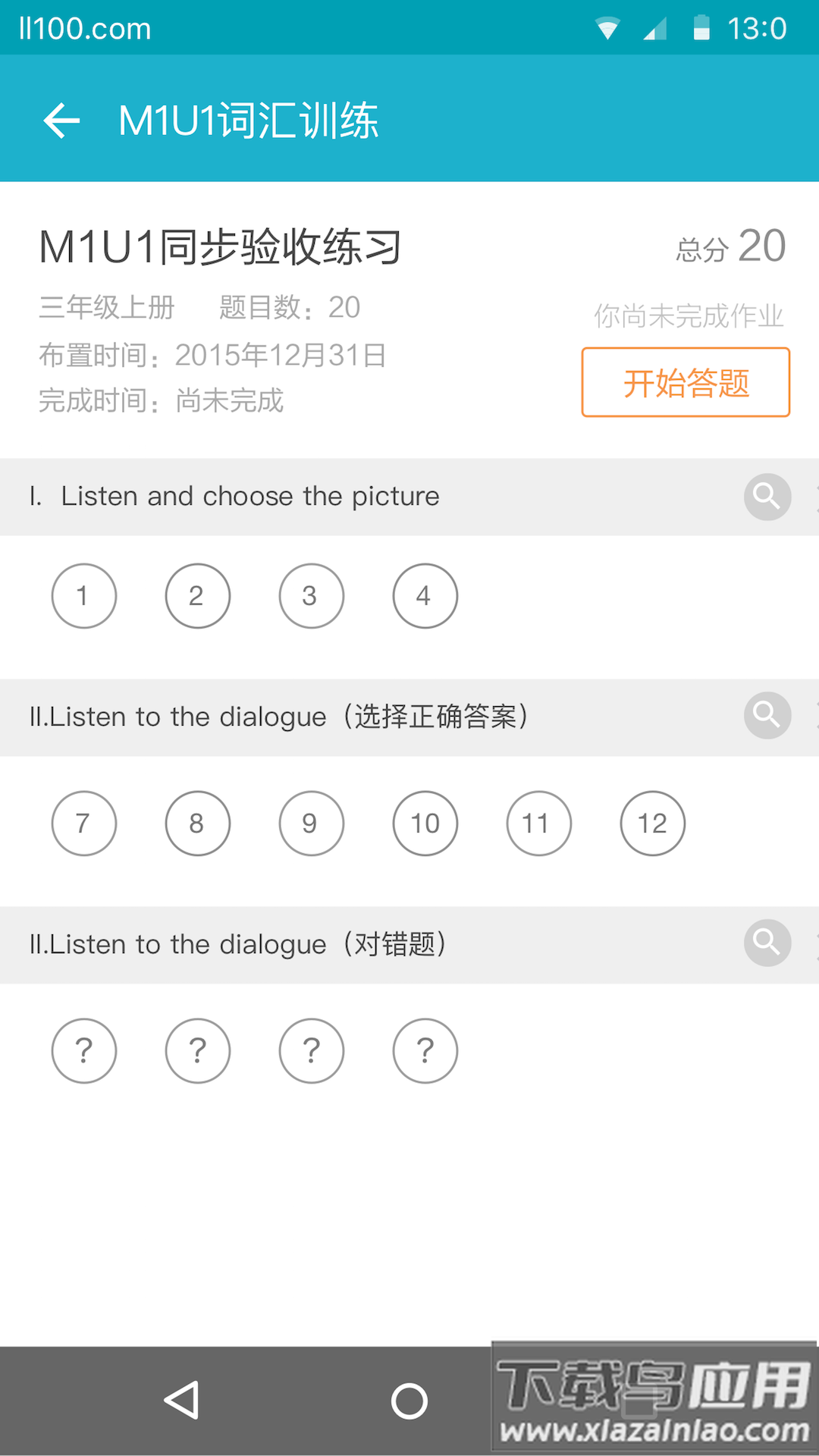This screenshot has height=1456, width=819.
Task: Open question number 9
Action: [312, 824]
